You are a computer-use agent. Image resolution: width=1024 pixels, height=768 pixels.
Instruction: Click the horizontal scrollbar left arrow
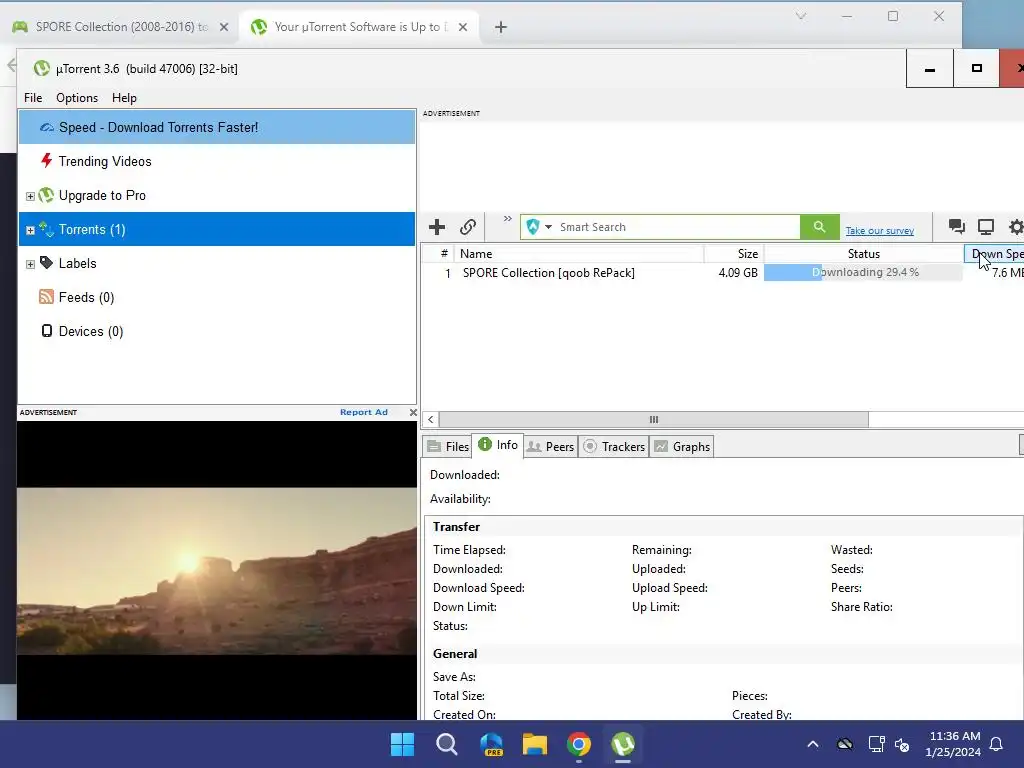click(x=431, y=419)
